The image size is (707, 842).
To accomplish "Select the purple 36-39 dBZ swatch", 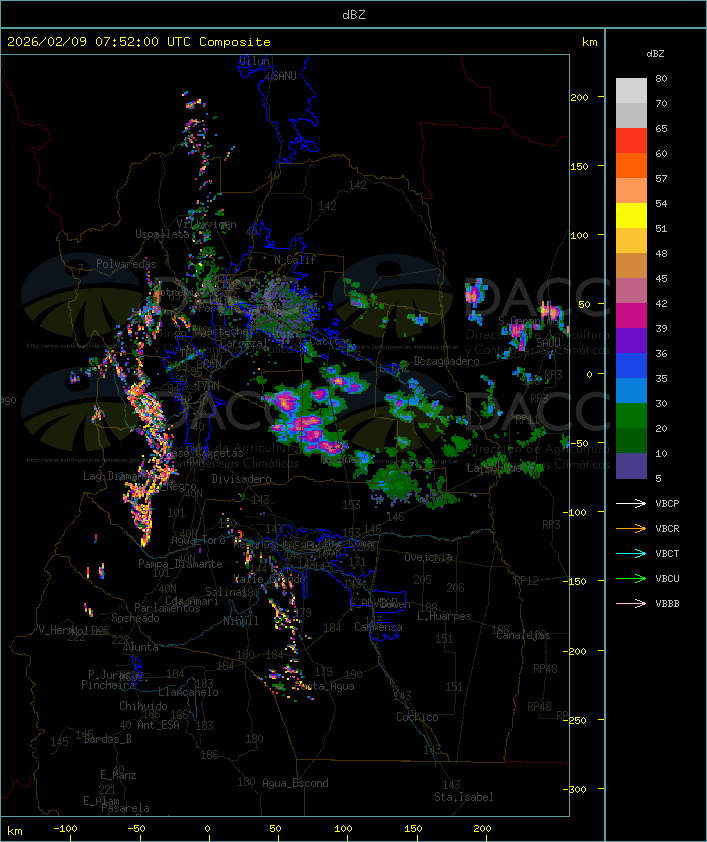I will pyautogui.click(x=631, y=340).
